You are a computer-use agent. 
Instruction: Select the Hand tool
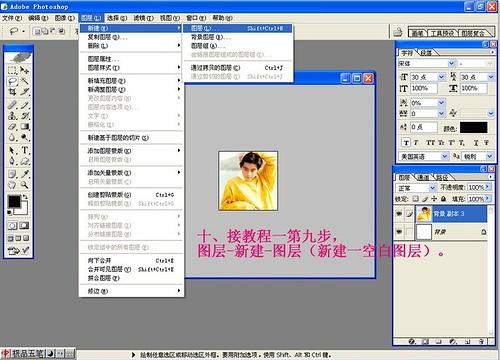point(12,185)
